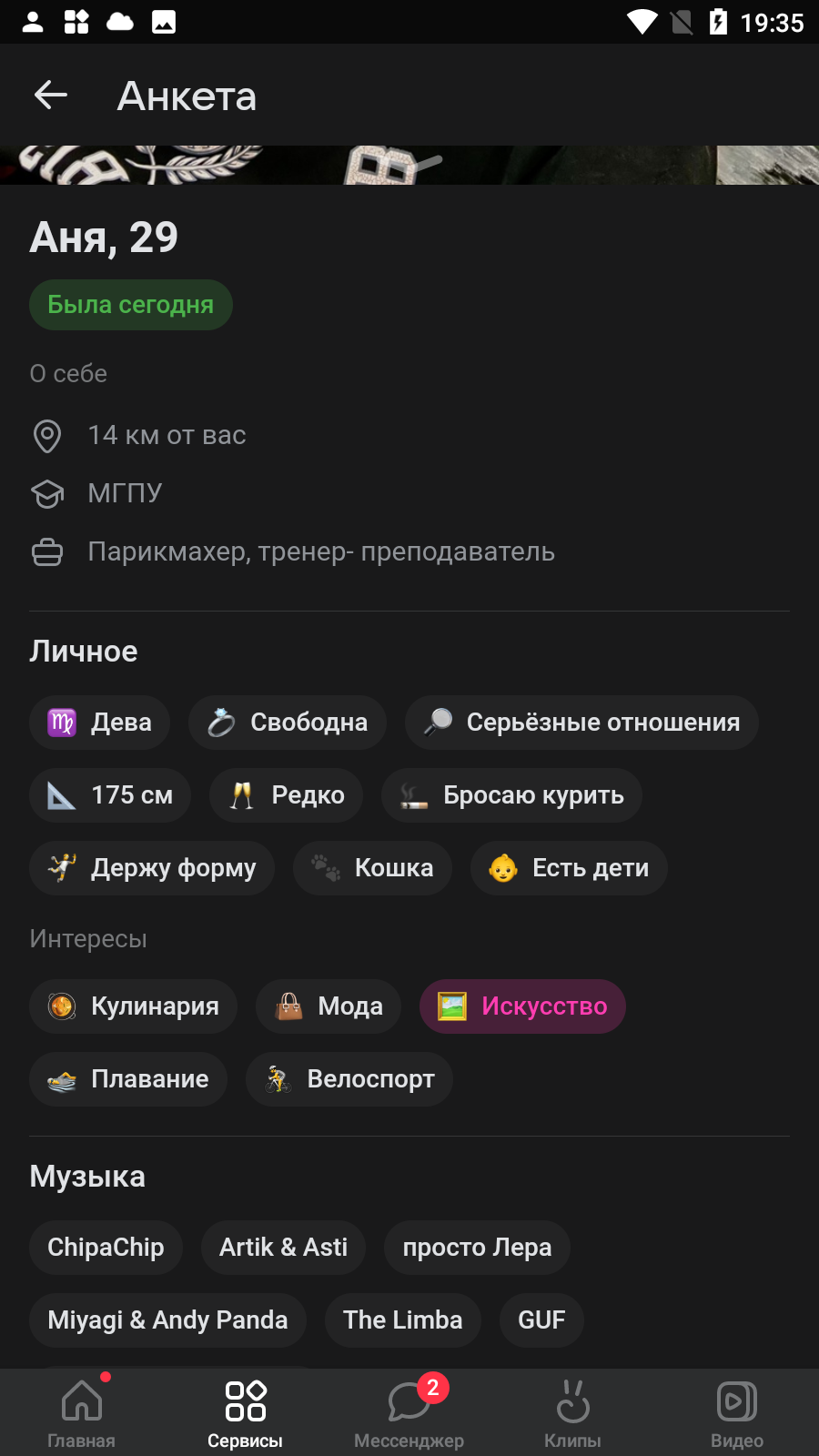819x1456 pixels.
Task: Tap the profile photo at top
Action: [x=409, y=165]
